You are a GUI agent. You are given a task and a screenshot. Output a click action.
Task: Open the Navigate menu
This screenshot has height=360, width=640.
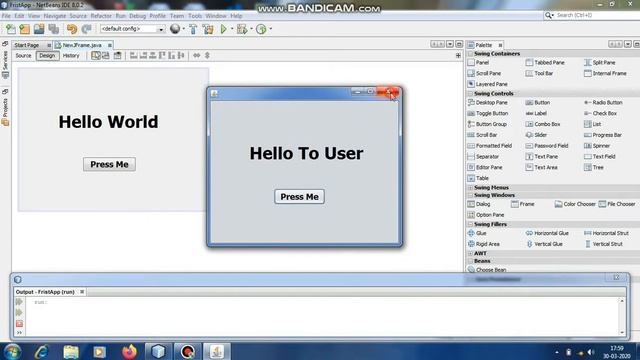[x=55, y=16]
